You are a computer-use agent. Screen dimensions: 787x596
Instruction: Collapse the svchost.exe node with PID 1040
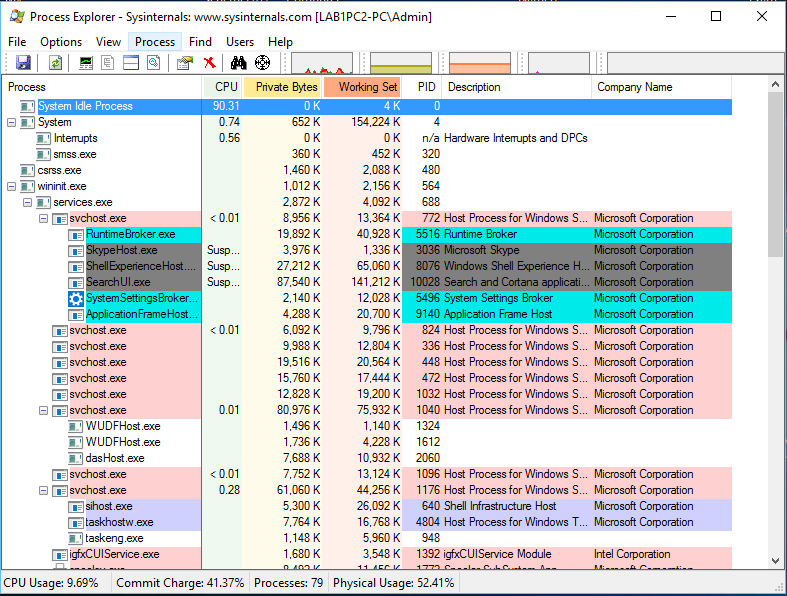pyautogui.click(x=44, y=410)
